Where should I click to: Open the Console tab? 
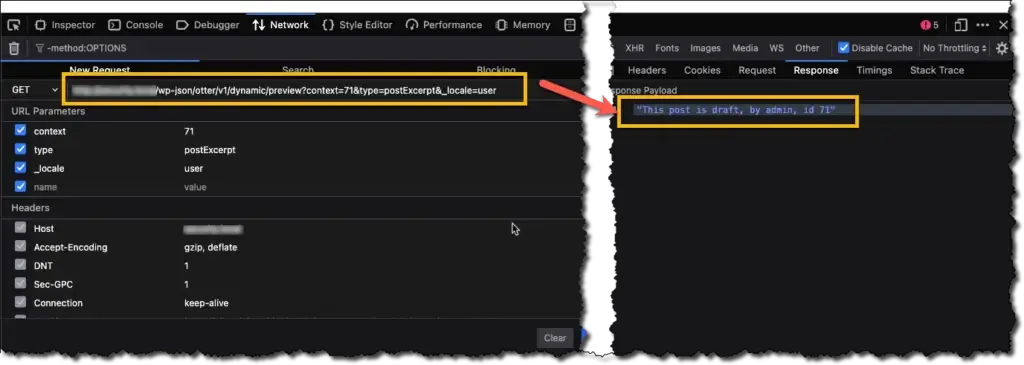pos(136,25)
